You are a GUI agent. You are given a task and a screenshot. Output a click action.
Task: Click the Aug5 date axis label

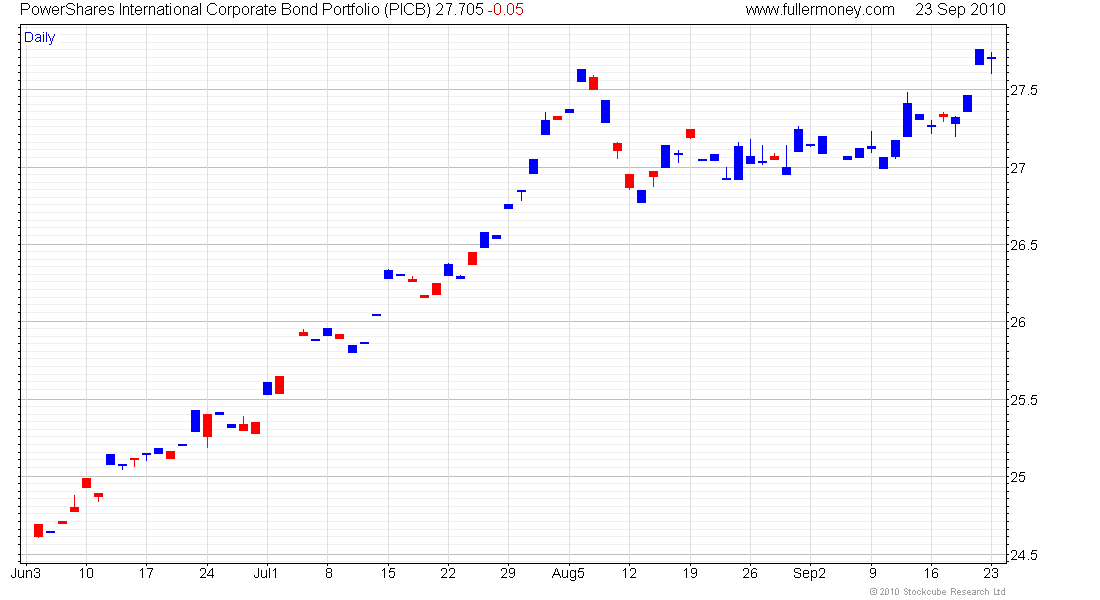(x=568, y=573)
